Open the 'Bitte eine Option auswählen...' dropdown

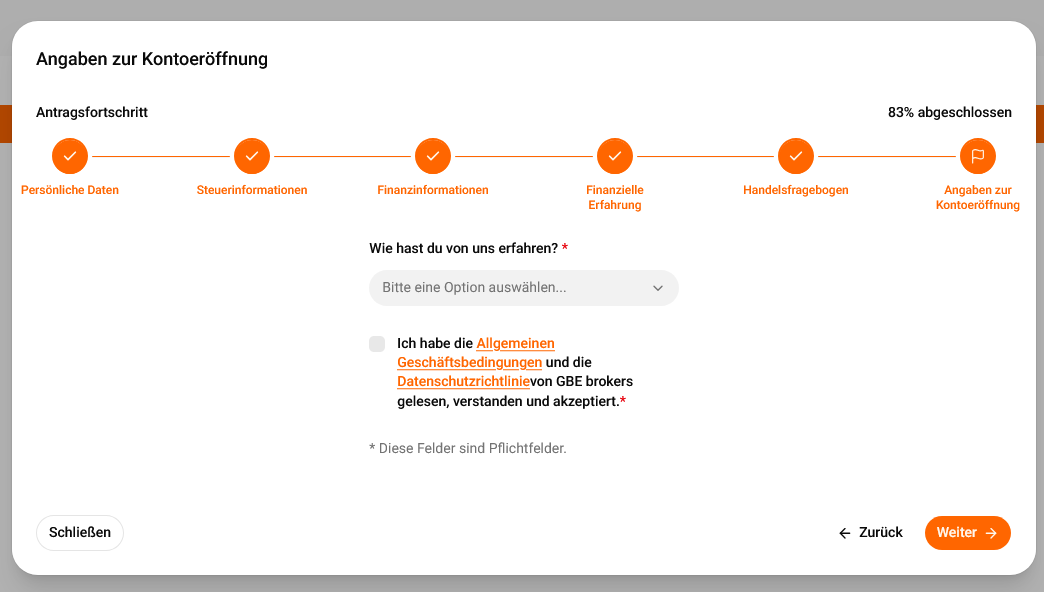click(524, 288)
